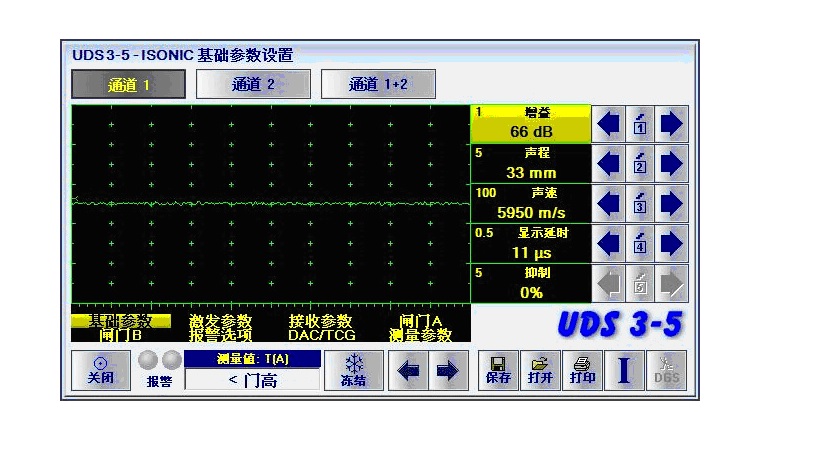Image resolution: width=819 pixels, height=460 pixels.
Task: Decrease gain with left arrow beside 增益
Action: point(609,124)
